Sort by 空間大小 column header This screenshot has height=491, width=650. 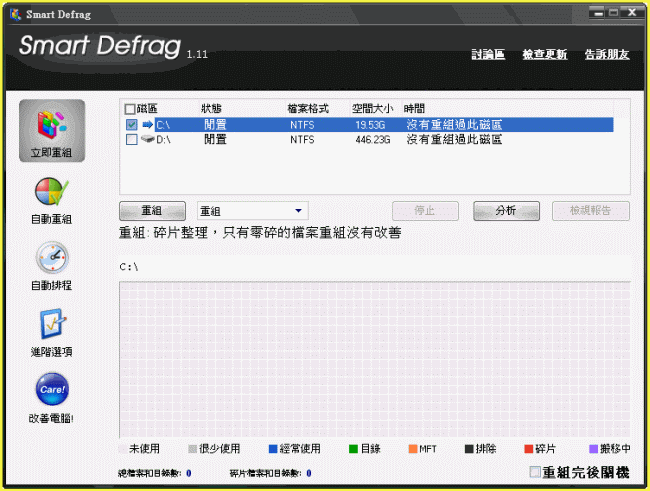tap(375, 108)
